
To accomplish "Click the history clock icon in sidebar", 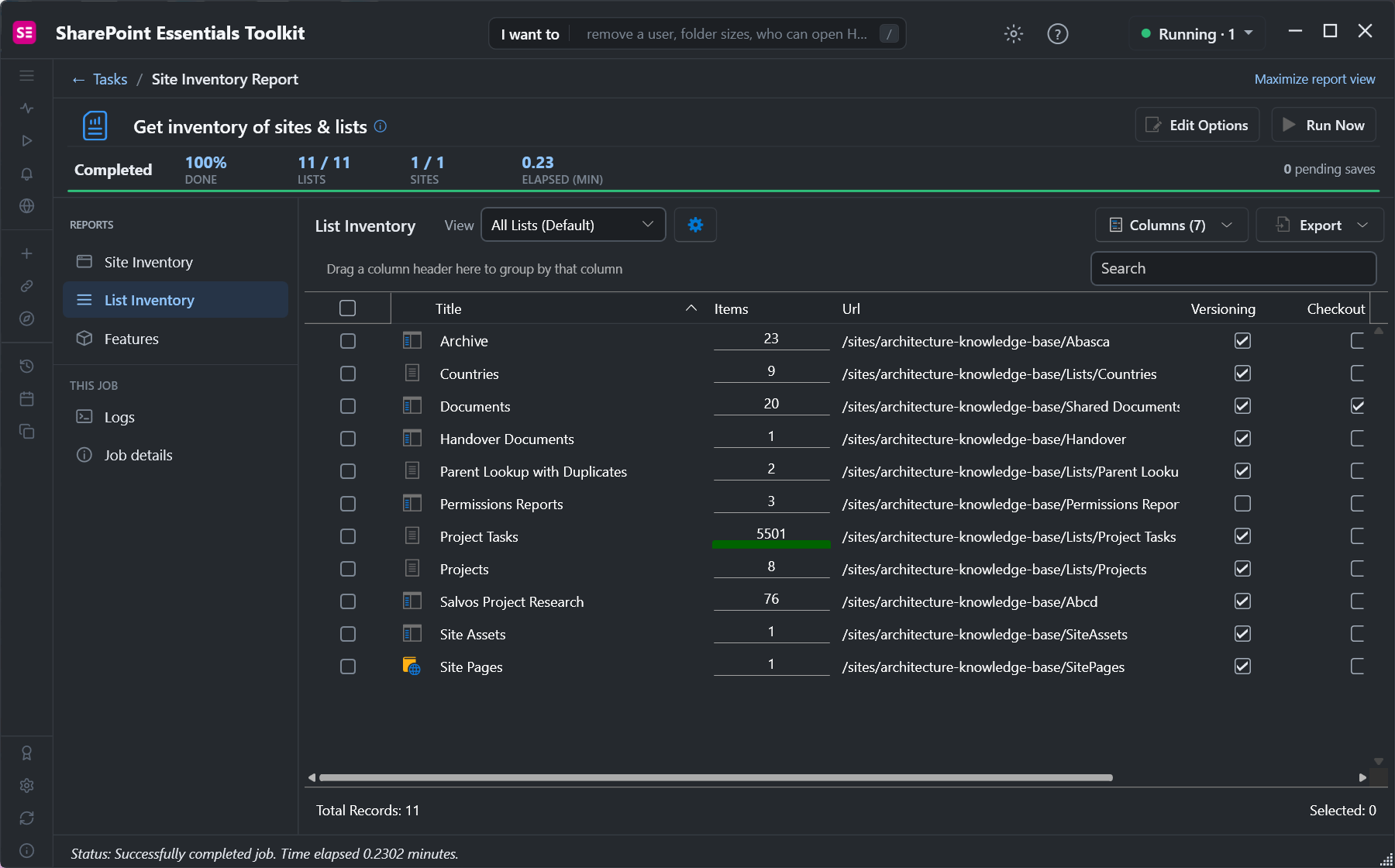I will click(26, 366).
